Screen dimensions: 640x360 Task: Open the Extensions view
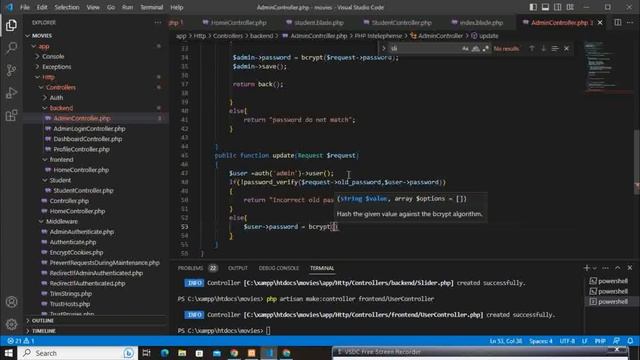[x=11, y=115]
